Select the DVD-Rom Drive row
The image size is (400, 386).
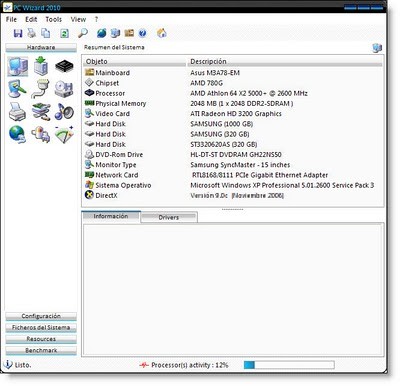[x=232, y=155]
